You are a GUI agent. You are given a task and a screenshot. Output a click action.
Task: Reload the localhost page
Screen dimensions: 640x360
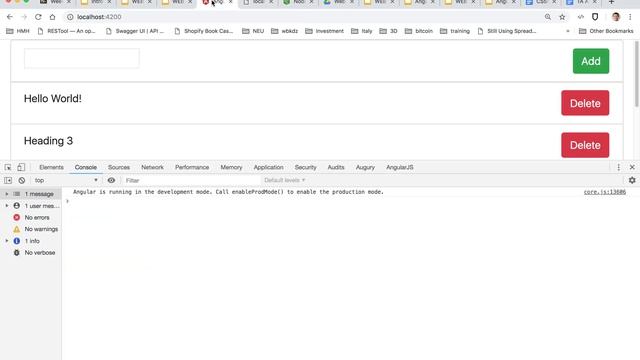click(x=38, y=17)
